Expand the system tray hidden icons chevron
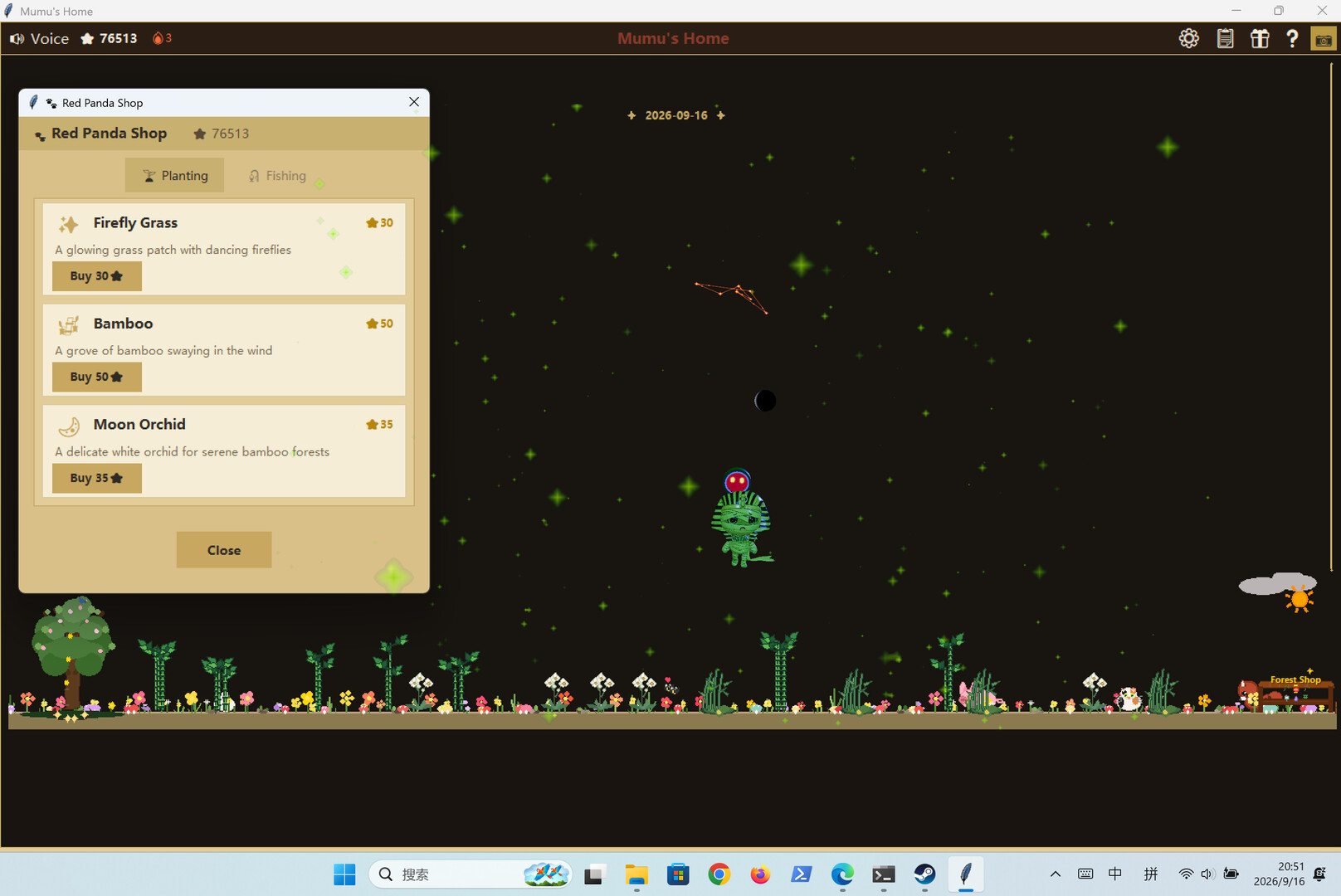The height and width of the screenshot is (896, 1341). tap(1056, 874)
